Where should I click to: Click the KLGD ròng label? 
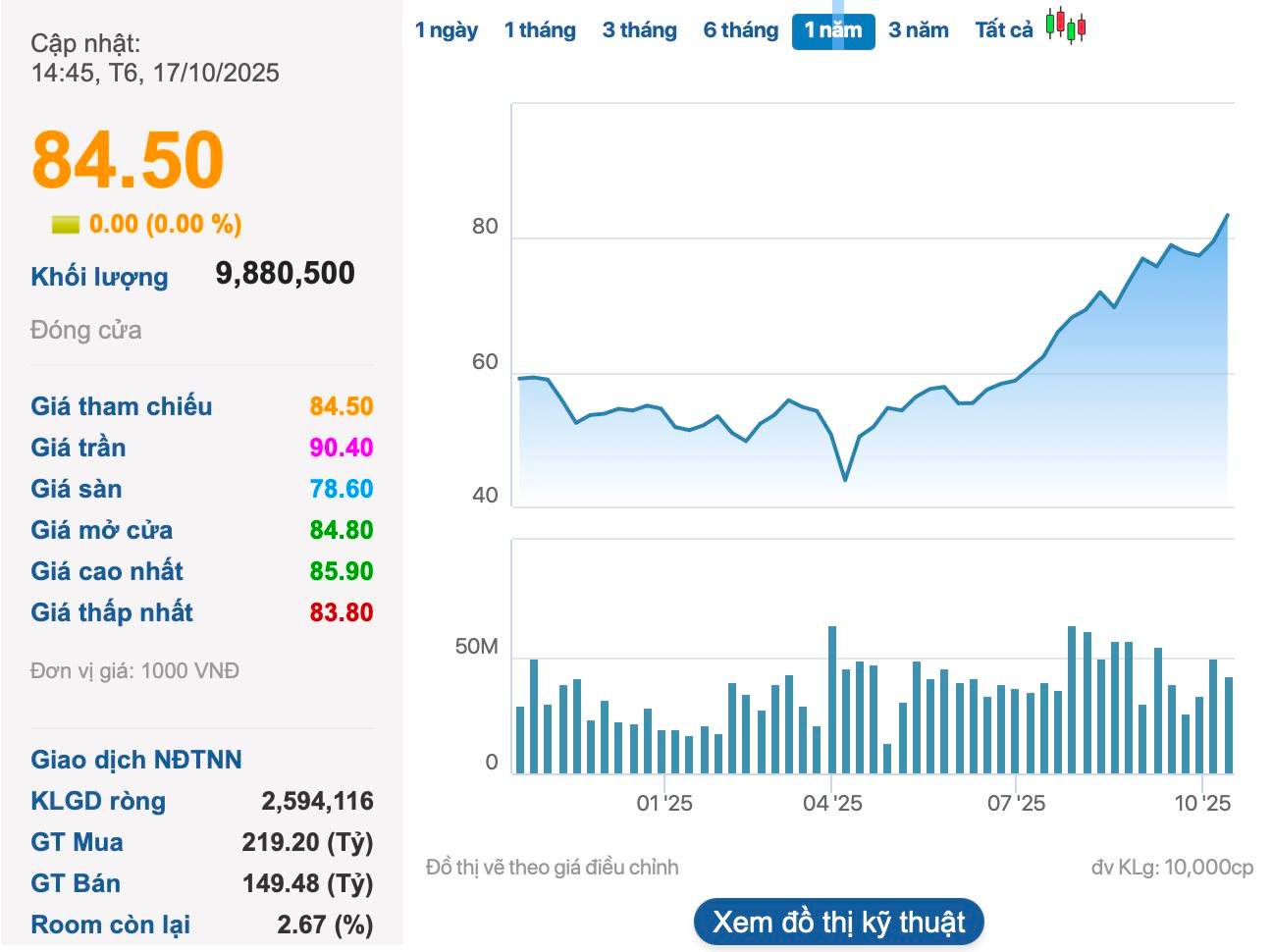(98, 801)
